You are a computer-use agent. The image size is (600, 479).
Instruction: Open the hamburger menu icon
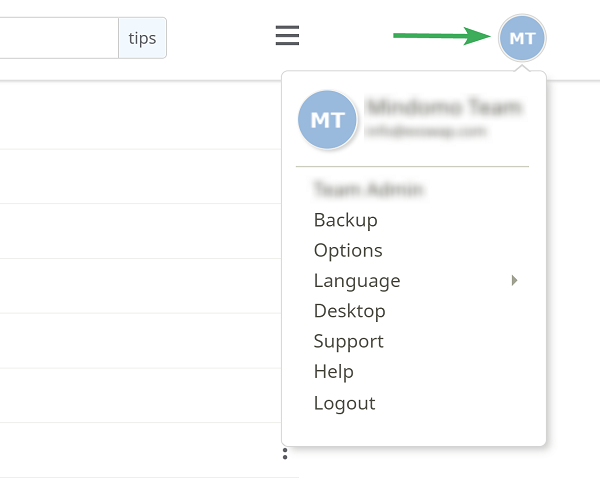coord(287,35)
